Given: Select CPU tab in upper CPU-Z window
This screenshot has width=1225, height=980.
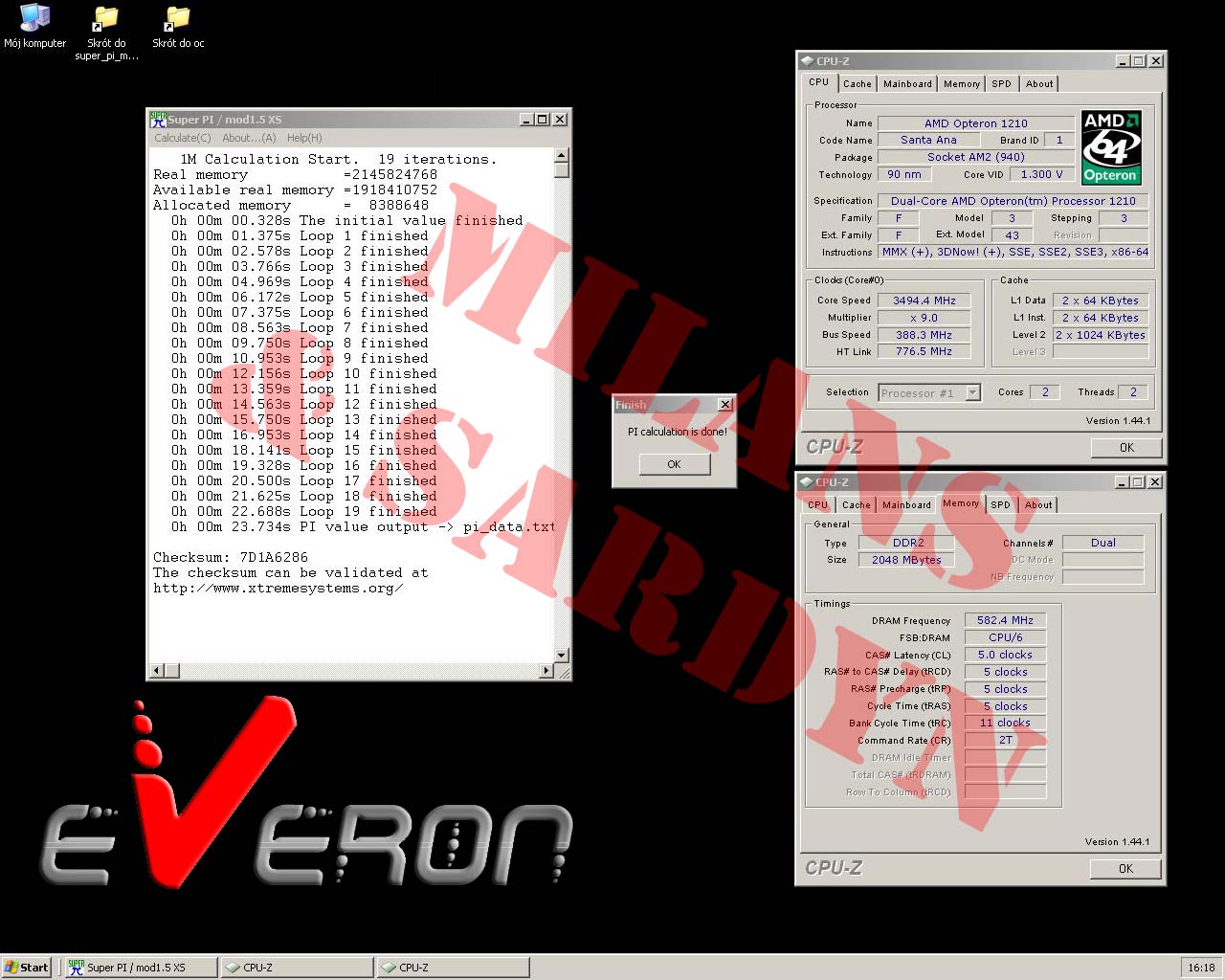Looking at the screenshot, I should point(819,82).
